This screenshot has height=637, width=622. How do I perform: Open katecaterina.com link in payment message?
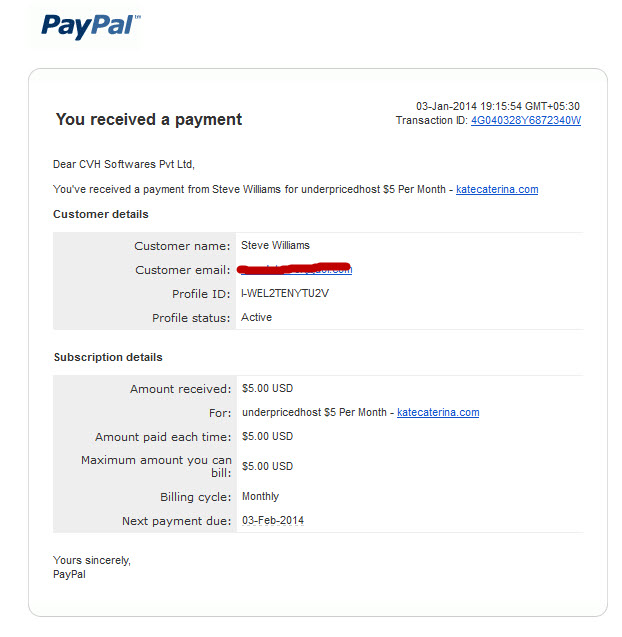click(497, 189)
